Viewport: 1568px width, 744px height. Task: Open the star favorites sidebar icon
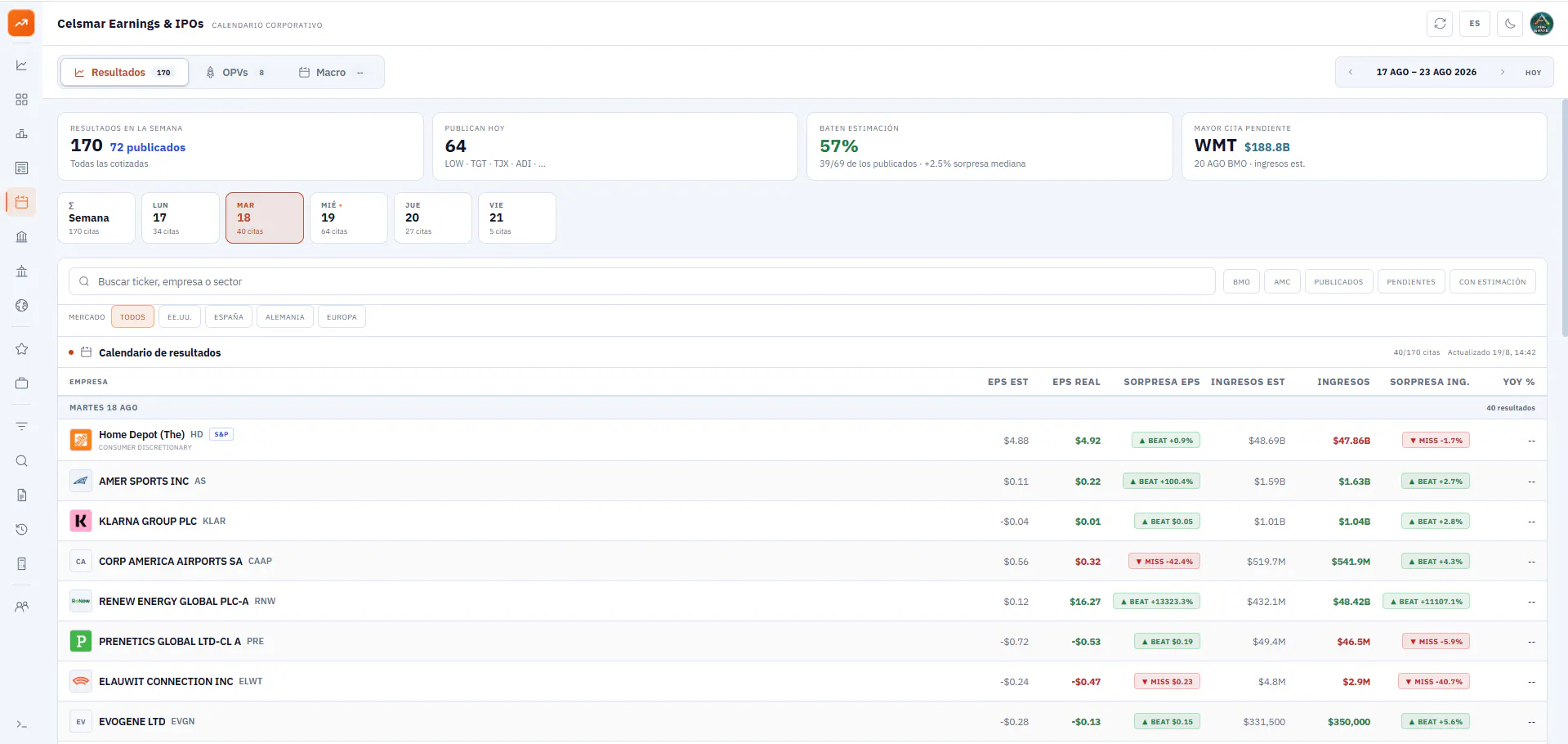(22, 349)
